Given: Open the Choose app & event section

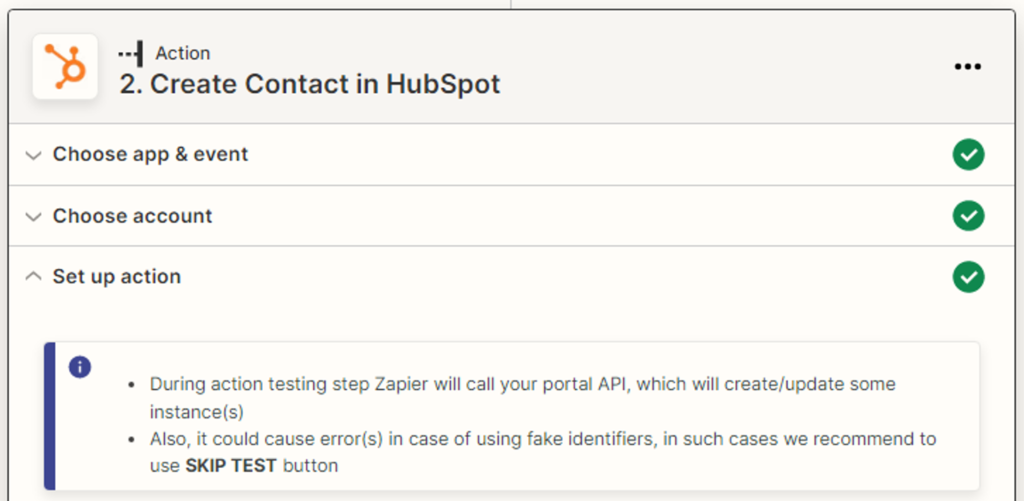Looking at the screenshot, I should point(150,155).
